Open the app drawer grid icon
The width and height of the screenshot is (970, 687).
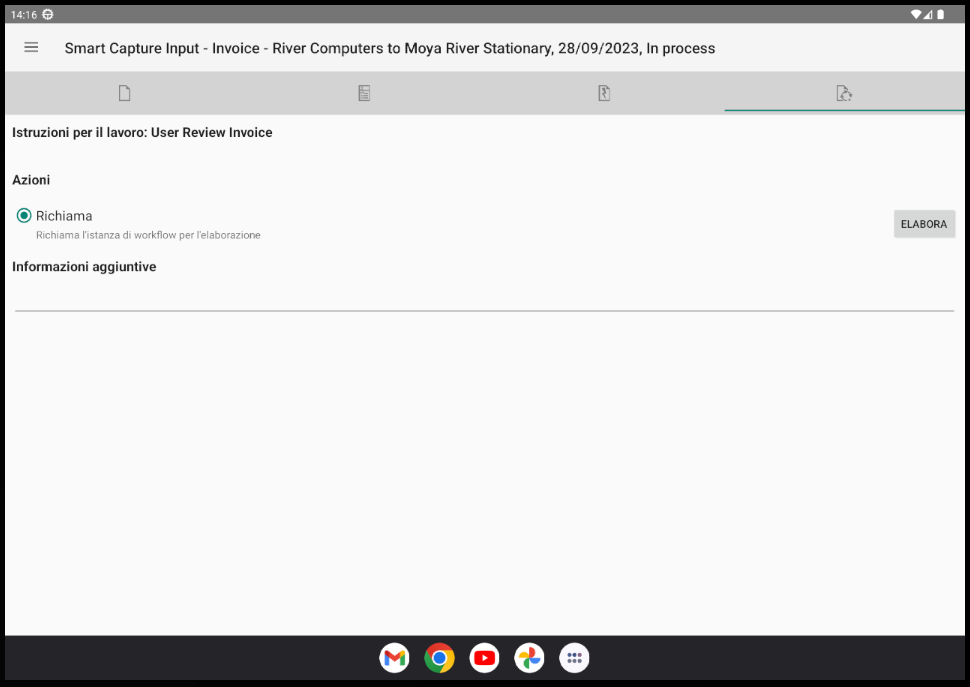pos(574,657)
